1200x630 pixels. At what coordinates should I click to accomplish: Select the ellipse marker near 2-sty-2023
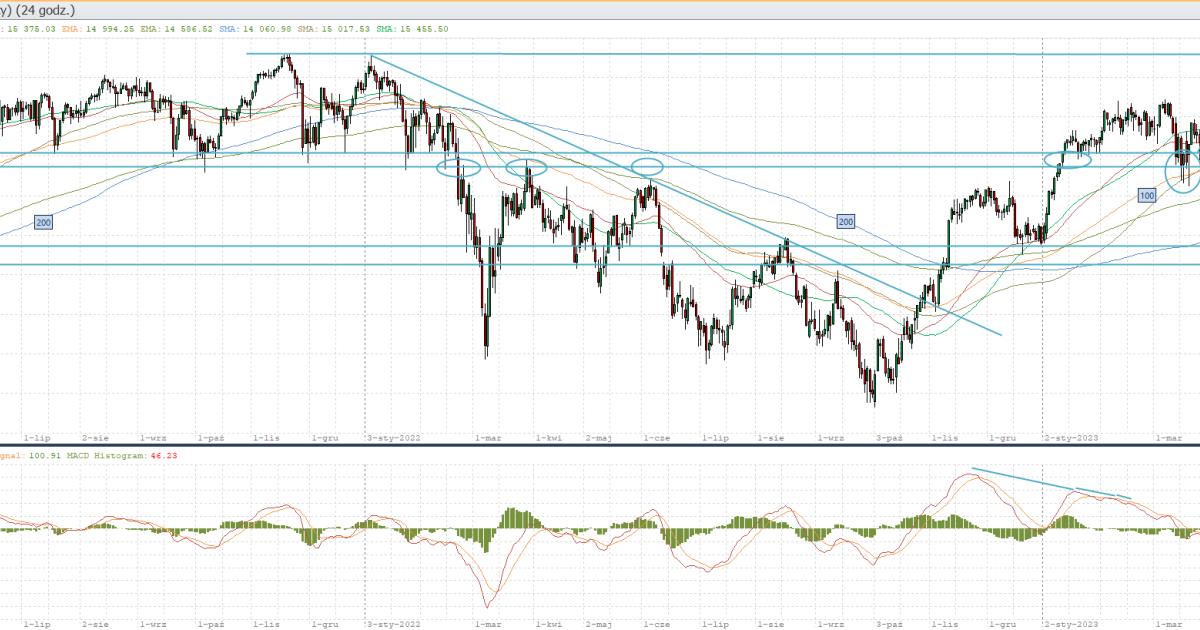pyautogui.click(x=1067, y=158)
